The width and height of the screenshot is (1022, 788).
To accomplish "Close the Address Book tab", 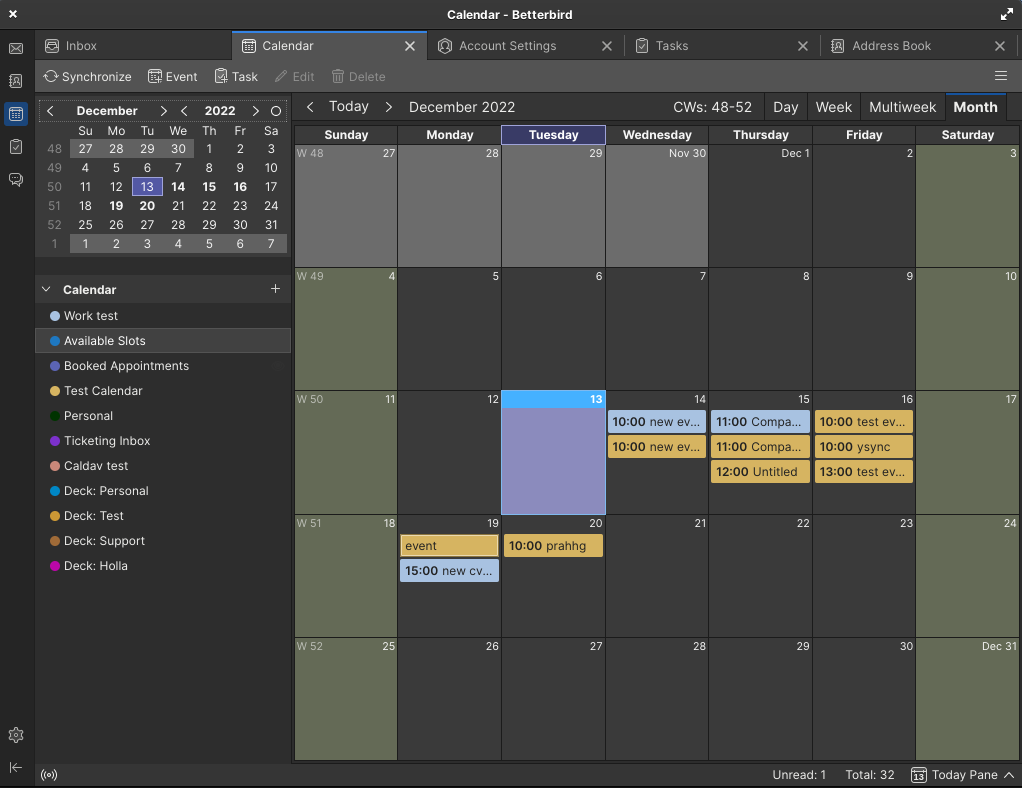I will (x=1000, y=46).
